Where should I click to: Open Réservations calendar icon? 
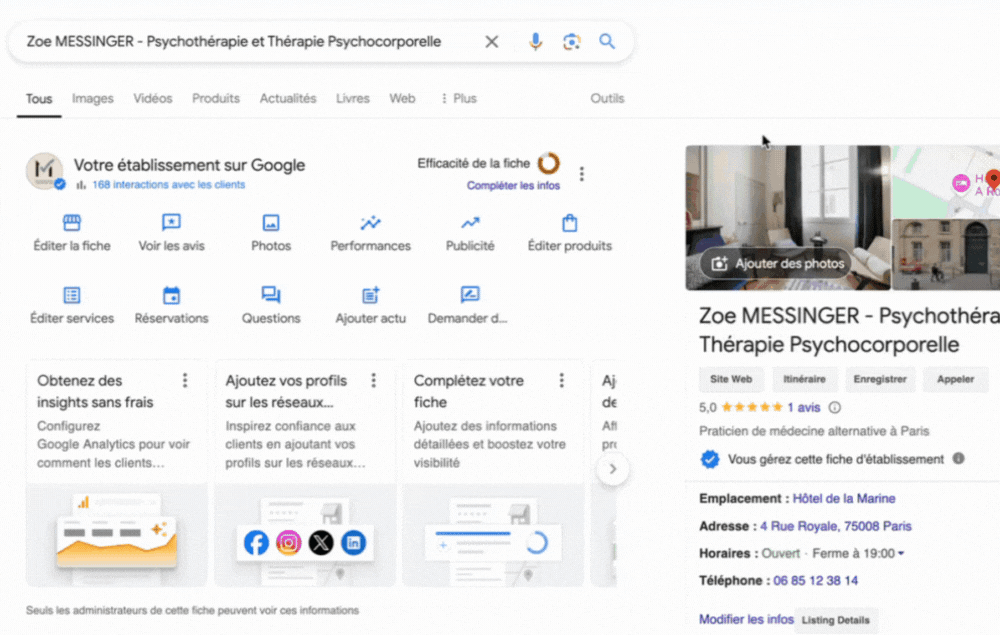tap(171, 295)
